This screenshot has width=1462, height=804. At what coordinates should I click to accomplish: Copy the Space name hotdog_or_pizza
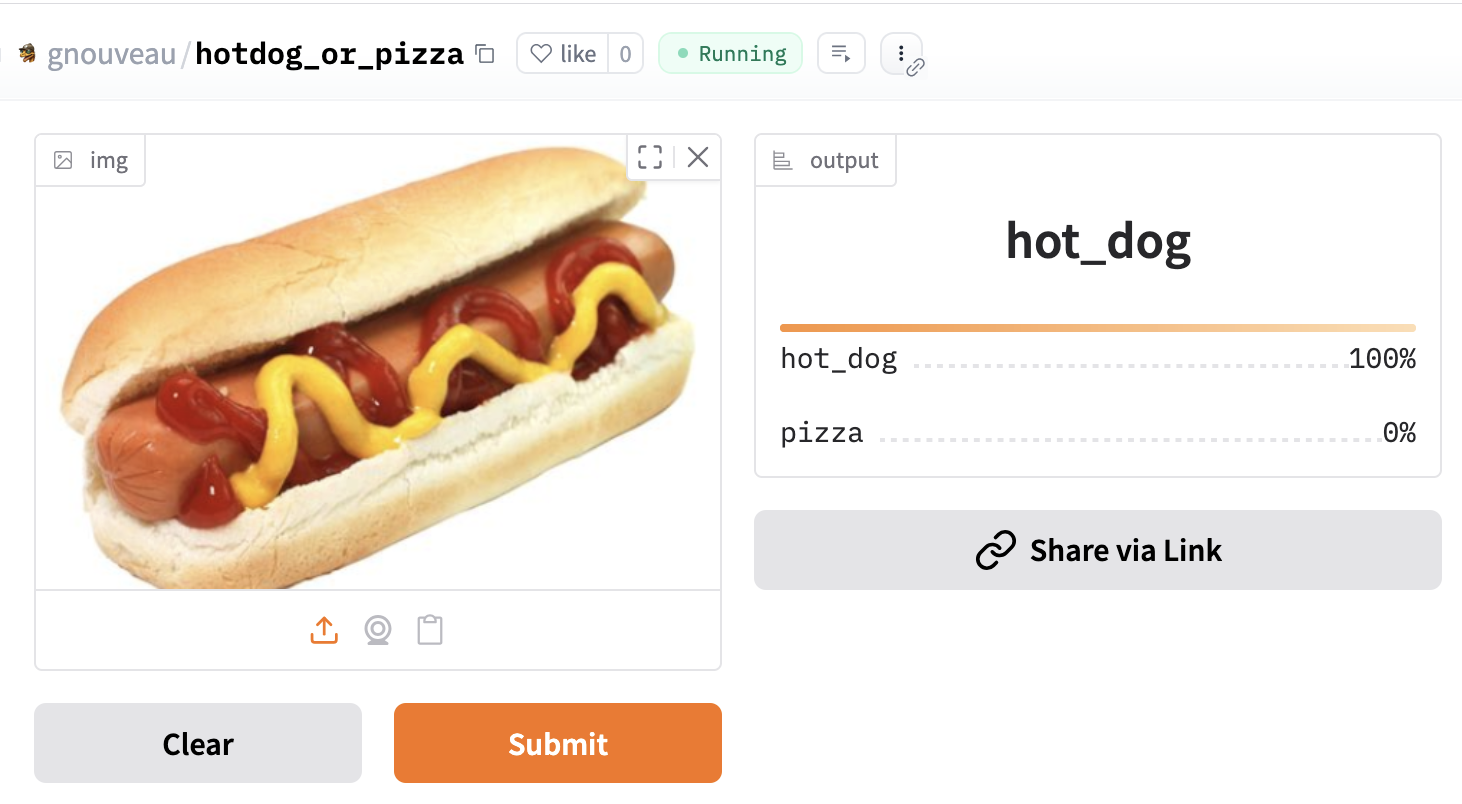click(x=485, y=54)
